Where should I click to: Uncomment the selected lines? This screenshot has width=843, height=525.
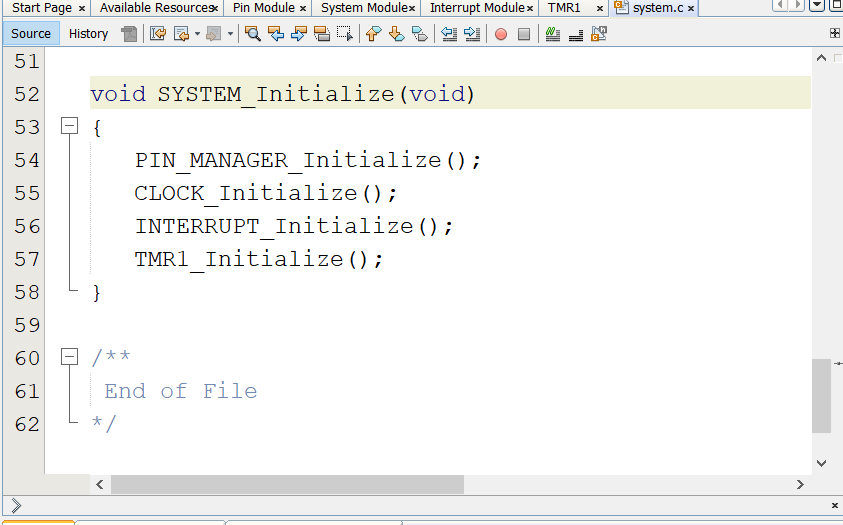(576, 35)
